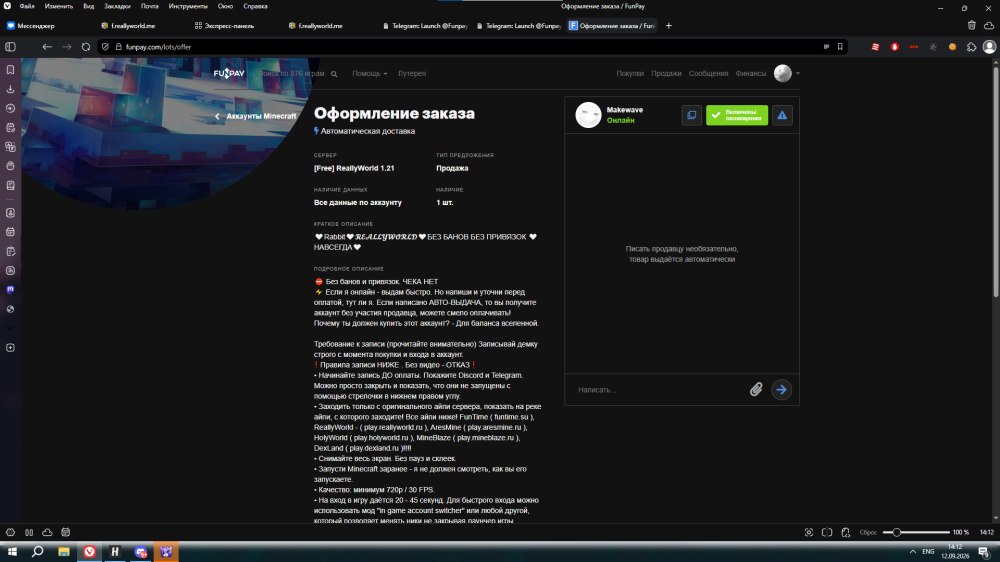Switch ENG keyboard language
This screenshot has width=1000, height=562.
click(x=929, y=552)
